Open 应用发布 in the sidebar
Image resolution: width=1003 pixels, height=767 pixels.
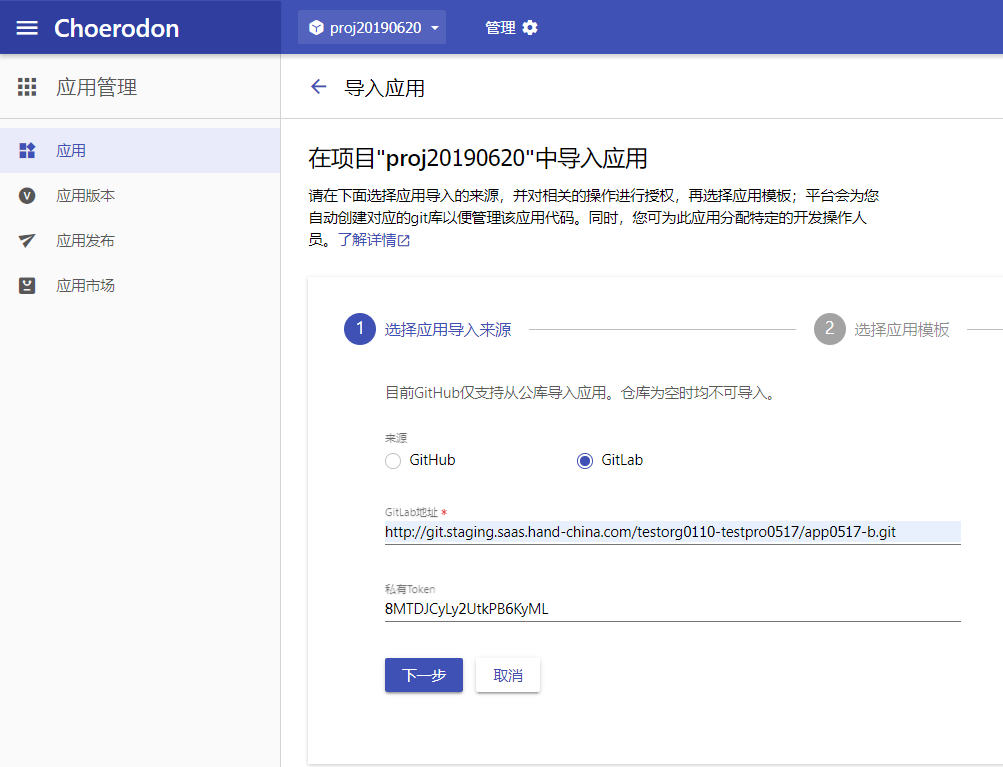tap(140, 241)
